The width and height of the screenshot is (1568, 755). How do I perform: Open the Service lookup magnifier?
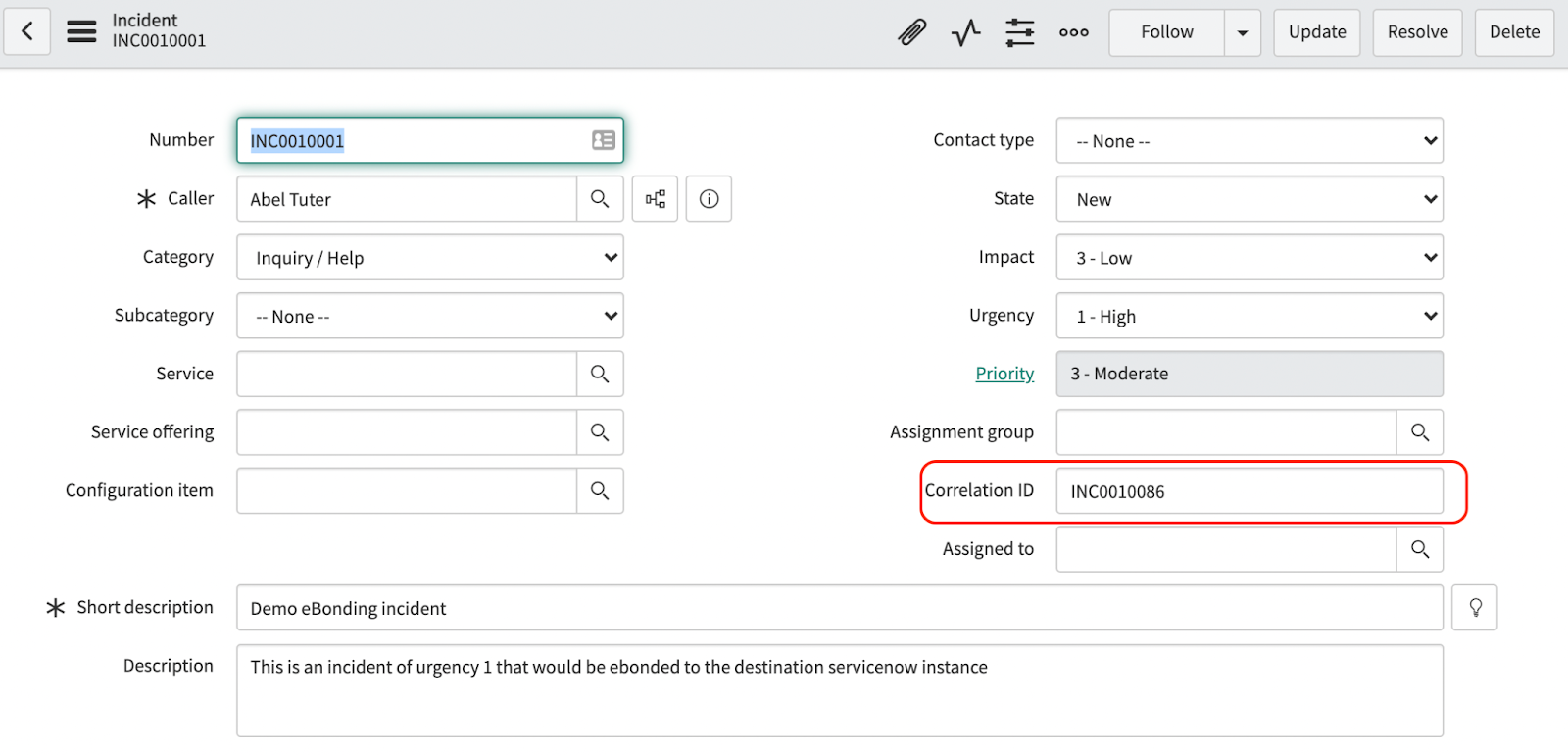(x=600, y=374)
